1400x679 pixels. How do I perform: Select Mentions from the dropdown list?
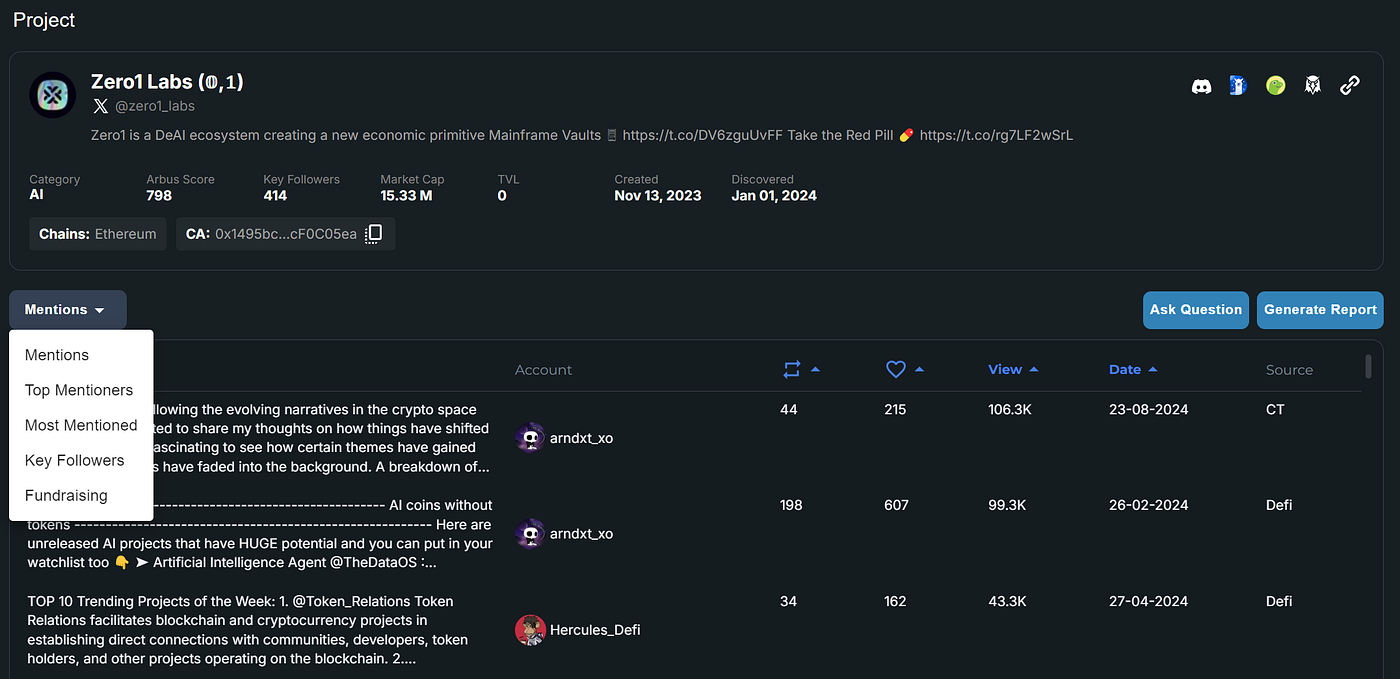[x=57, y=355]
